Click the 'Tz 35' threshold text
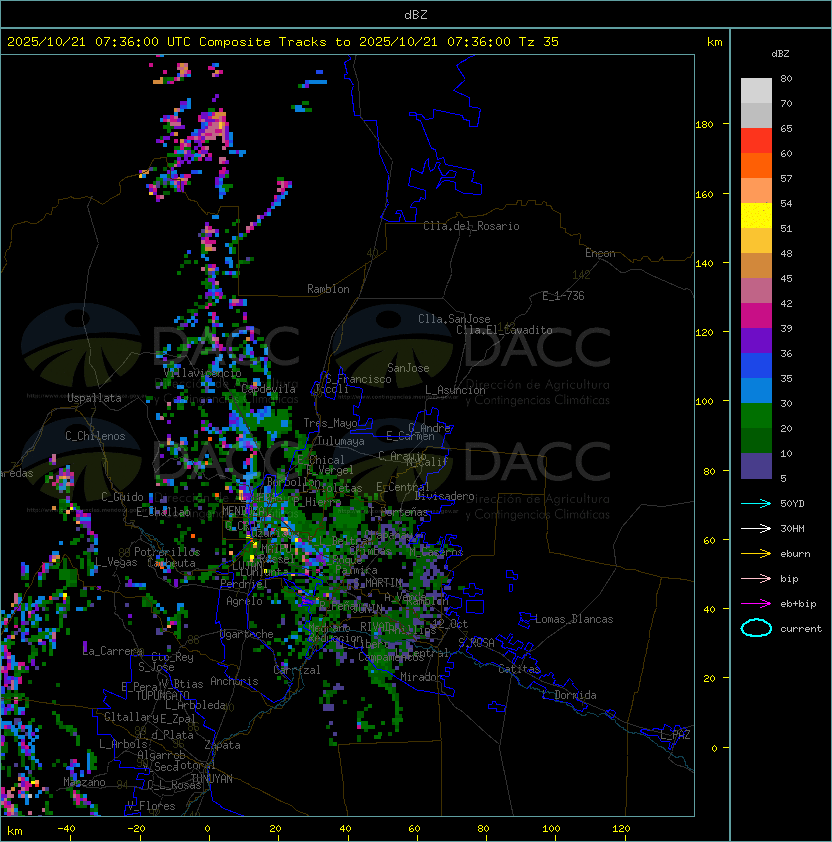The image size is (832, 842). coord(539,42)
